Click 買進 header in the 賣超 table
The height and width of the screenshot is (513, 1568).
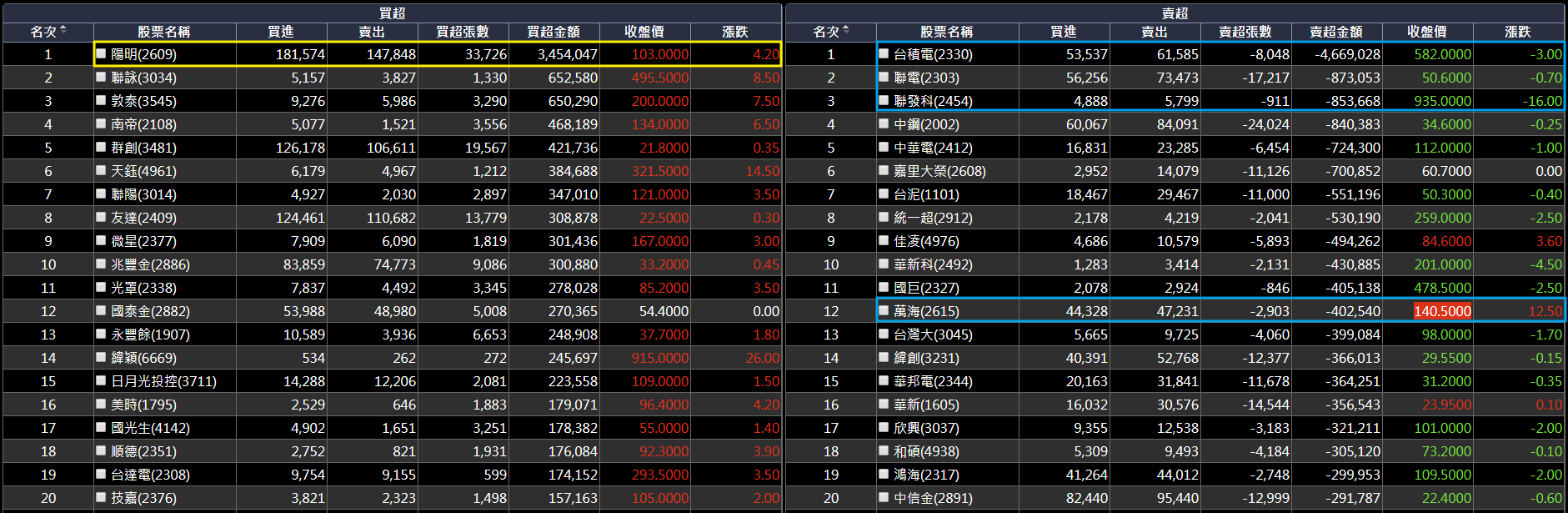[x=1064, y=32]
